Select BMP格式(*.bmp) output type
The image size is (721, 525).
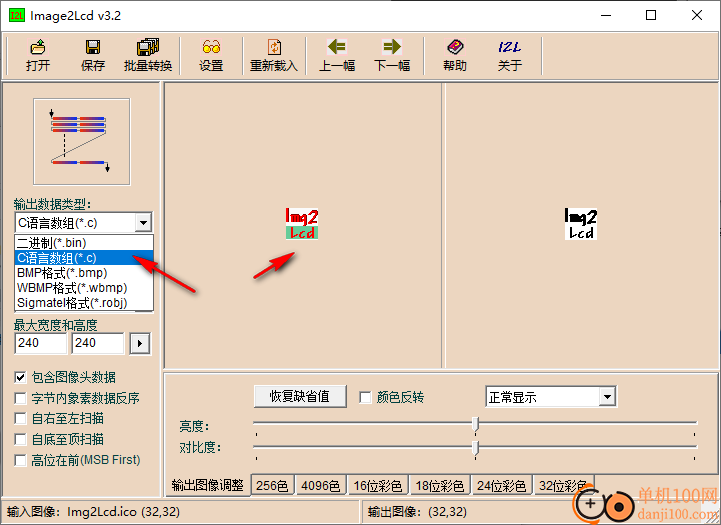point(84,273)
